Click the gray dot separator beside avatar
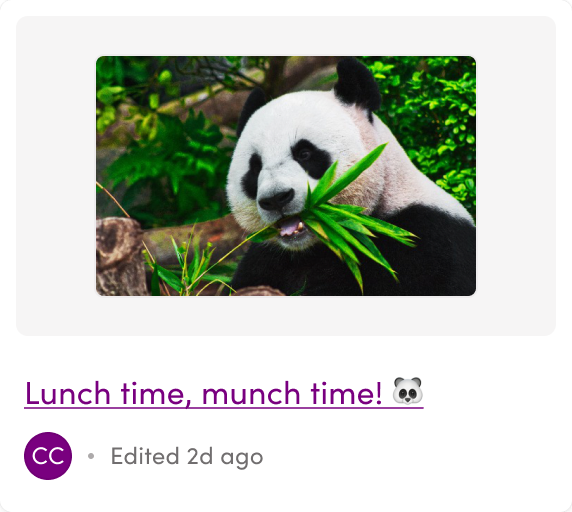Image resolution: width=572 pixels, height=512 pixels. click(x=91, y=456)
